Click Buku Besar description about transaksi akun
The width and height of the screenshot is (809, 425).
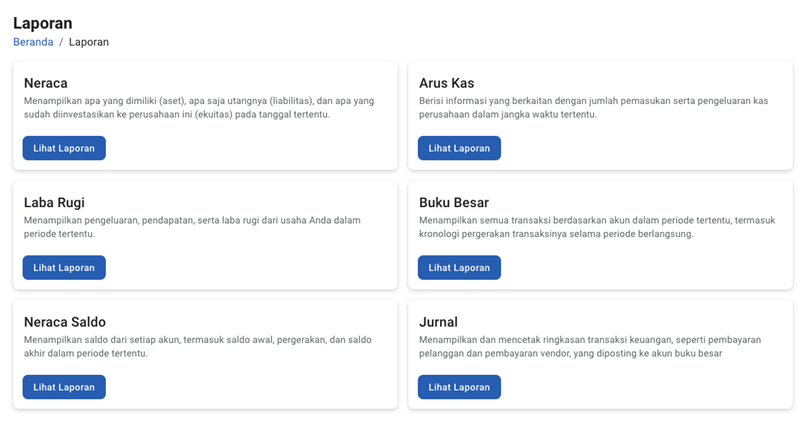point(593,226)
